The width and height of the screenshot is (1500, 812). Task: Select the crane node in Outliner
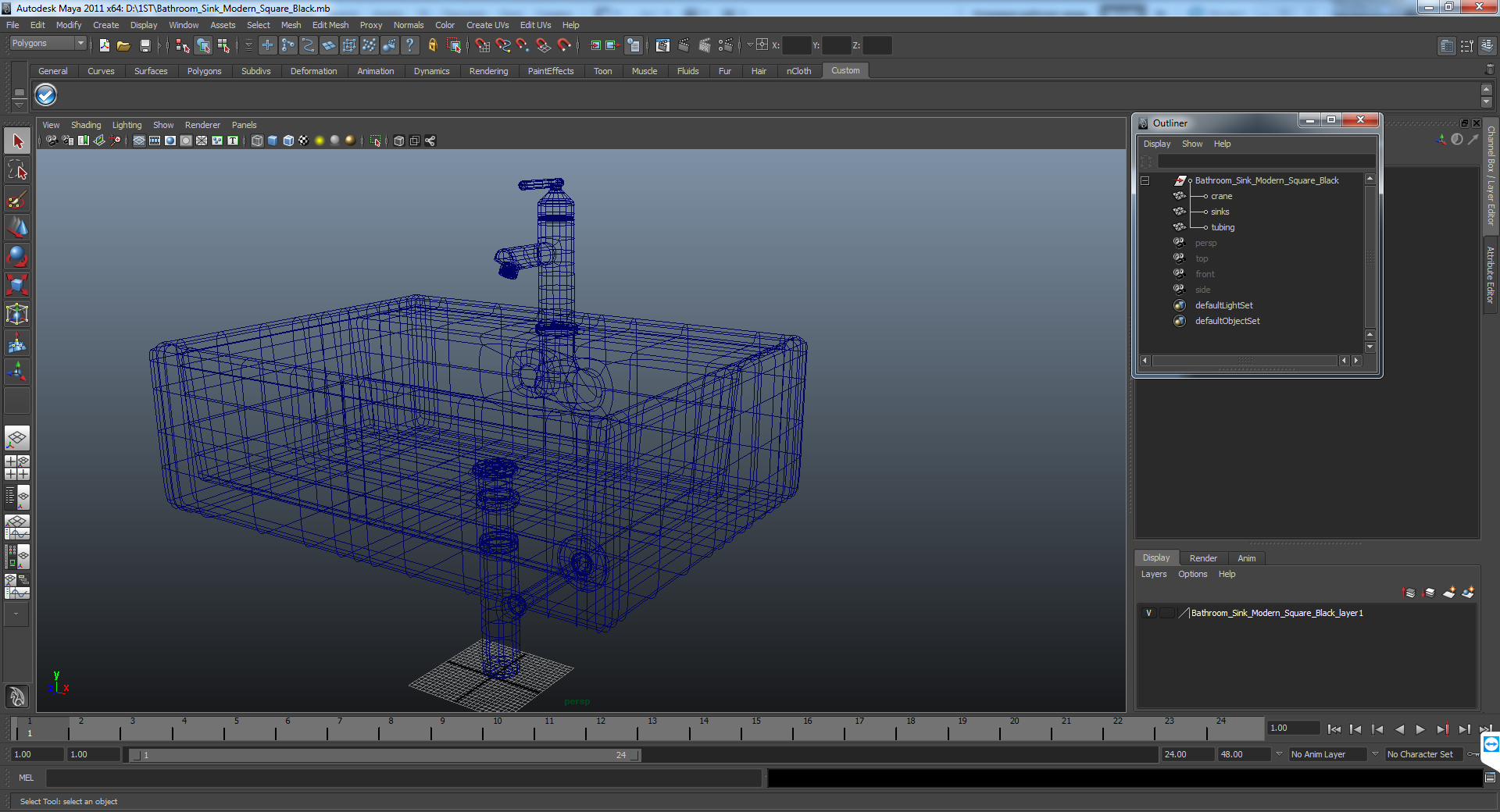[1222, 196]
